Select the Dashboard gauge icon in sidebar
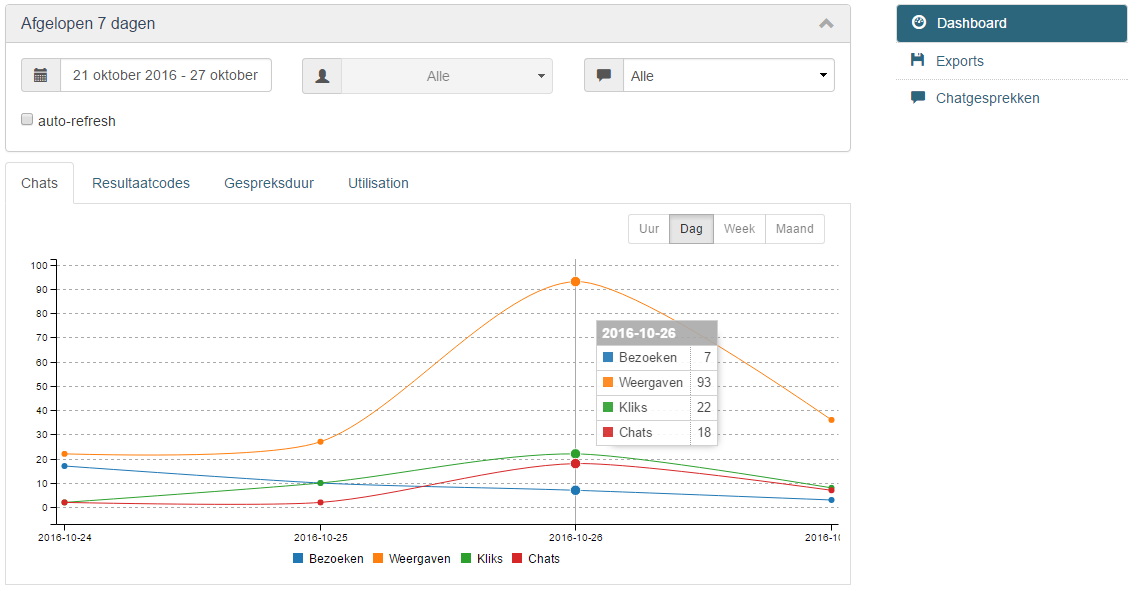Viewport: 1134px width, 591px height. 919,22
